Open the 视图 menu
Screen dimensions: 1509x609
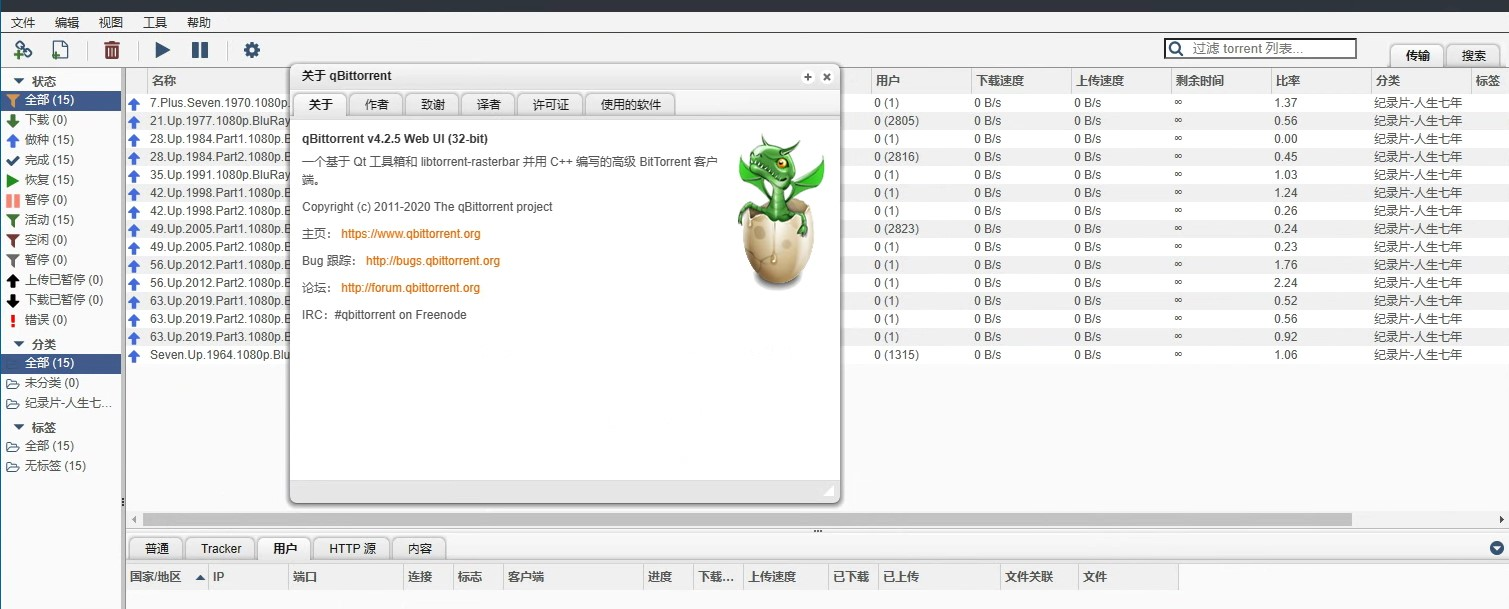[111, 22]
